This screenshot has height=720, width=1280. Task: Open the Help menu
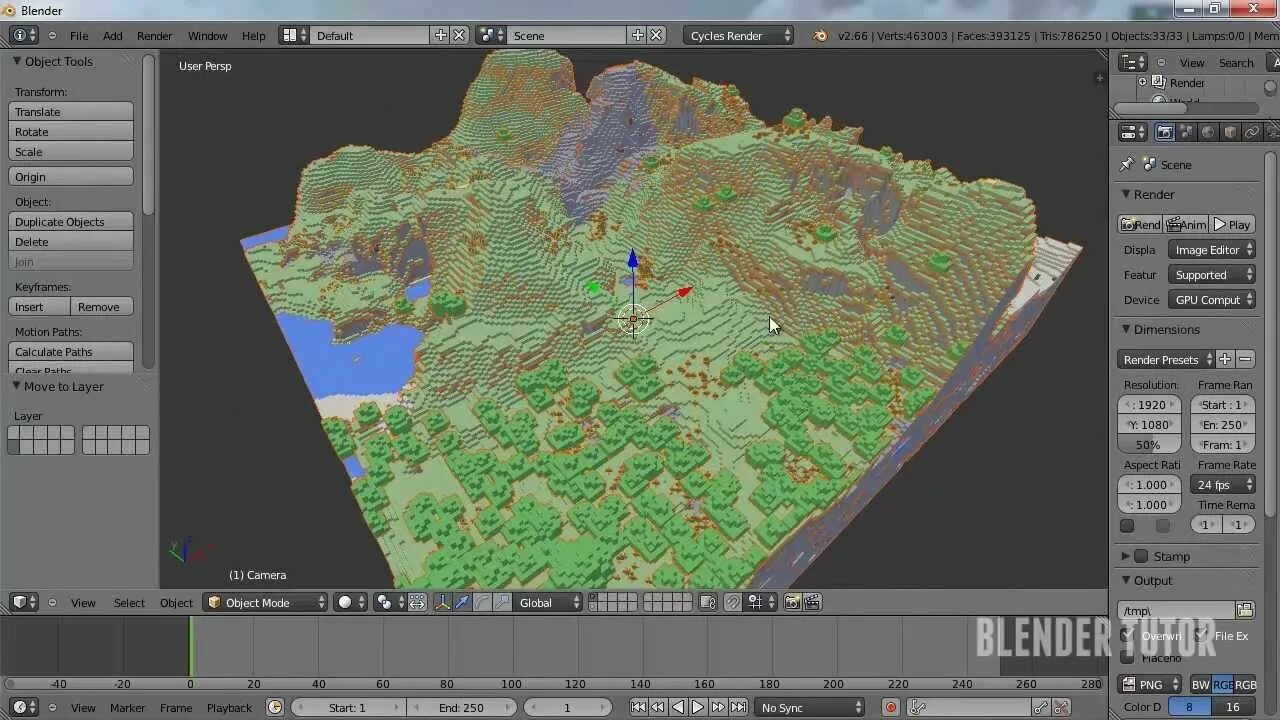coord(254,35)
